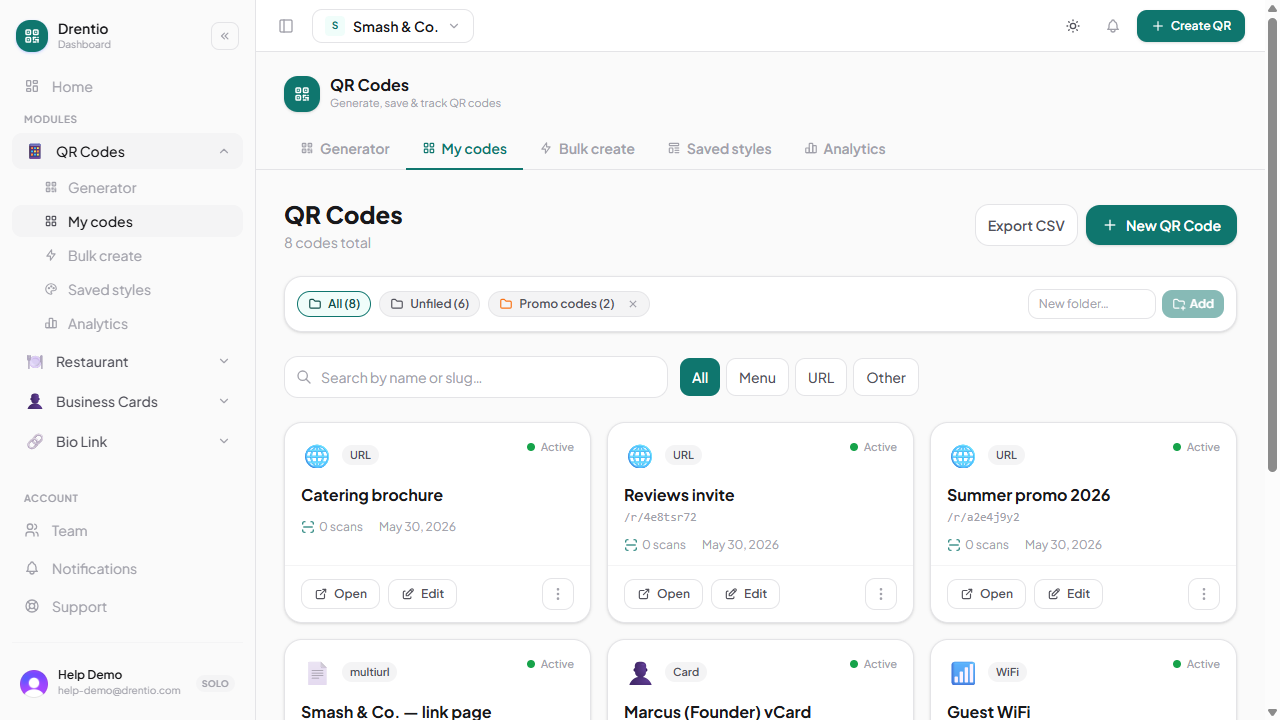Expand the Restaurant module

127,362
